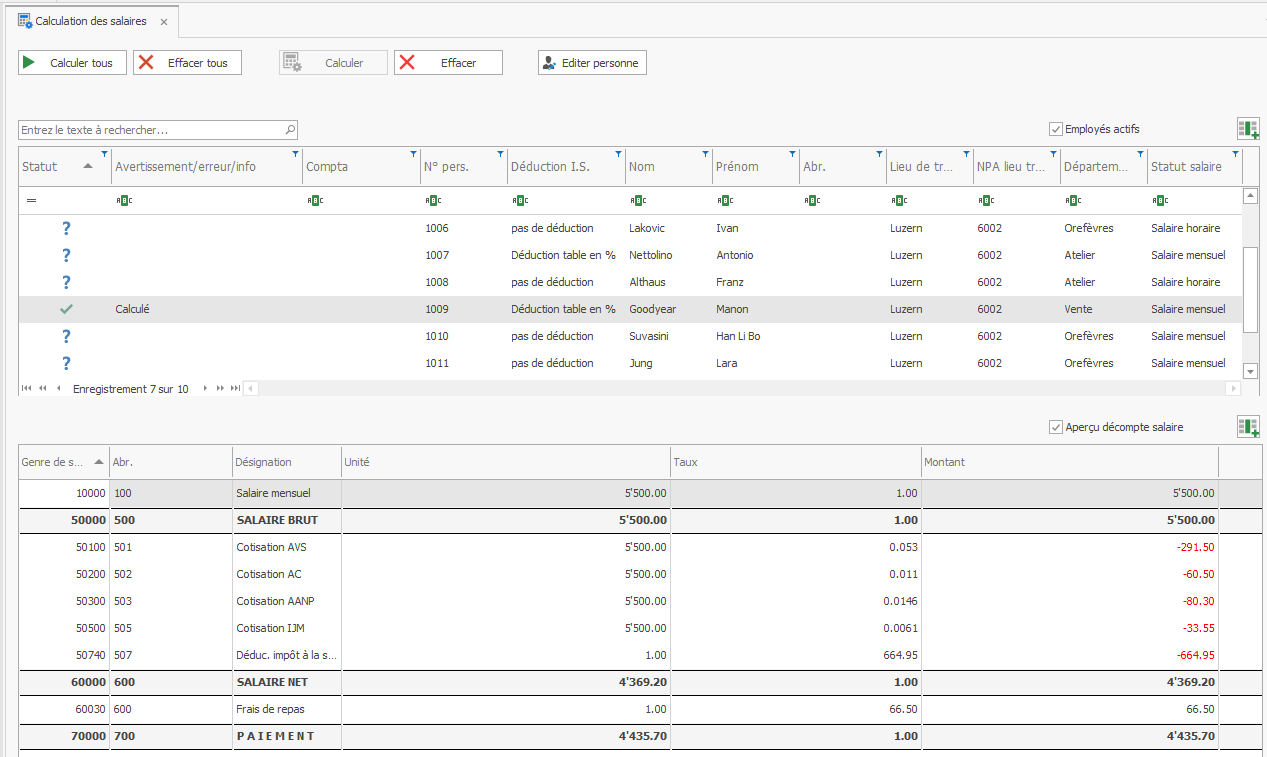Click the Editer personne button
Screen dimensions: 1267x757
592,63
